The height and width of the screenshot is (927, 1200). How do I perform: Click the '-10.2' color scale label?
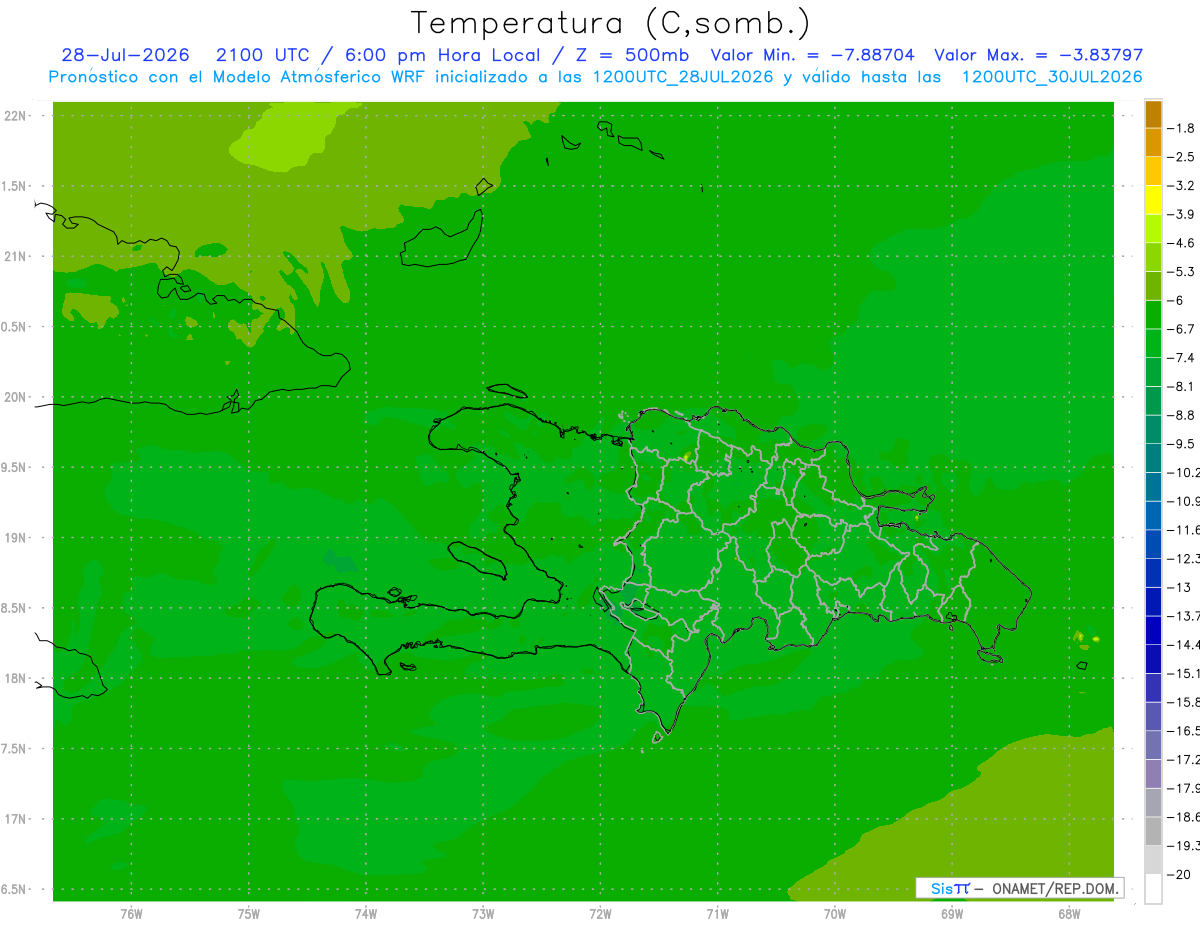1185,472
